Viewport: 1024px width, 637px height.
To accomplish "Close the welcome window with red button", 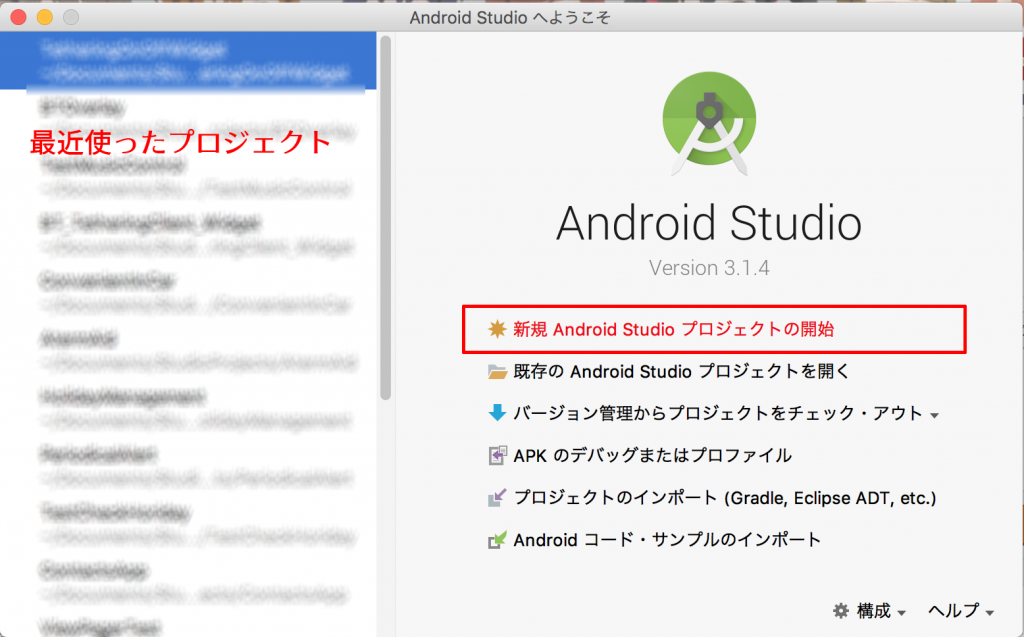I will [x=18, y=17].
